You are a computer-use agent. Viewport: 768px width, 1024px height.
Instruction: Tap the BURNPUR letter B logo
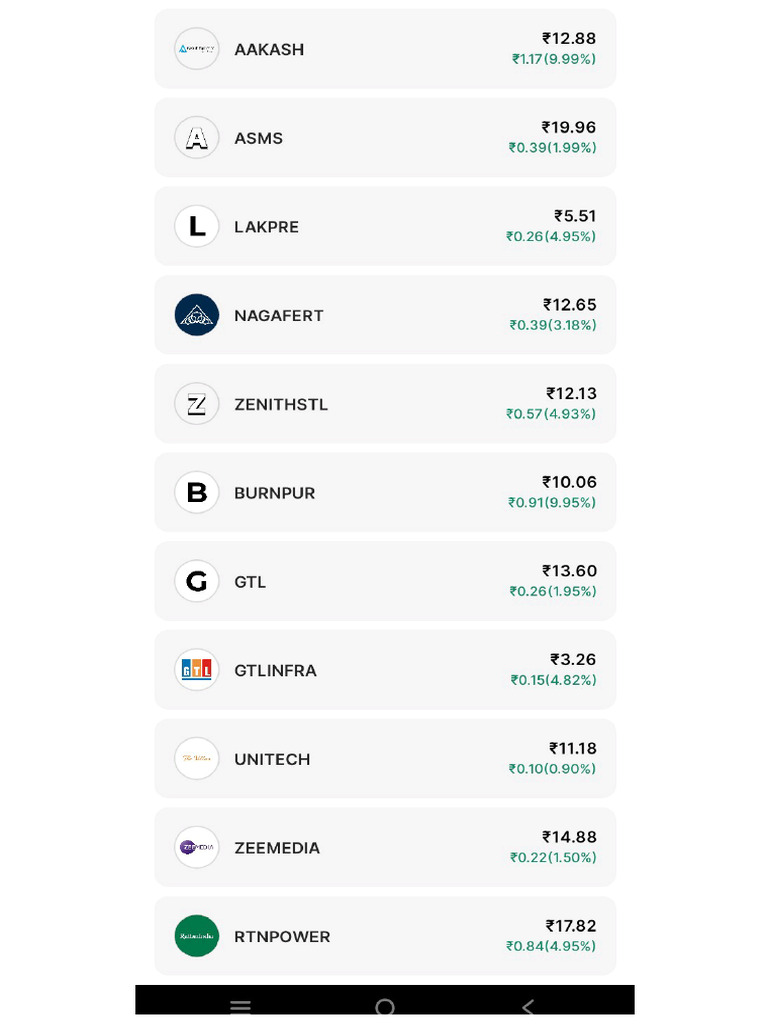click(196, 493)
